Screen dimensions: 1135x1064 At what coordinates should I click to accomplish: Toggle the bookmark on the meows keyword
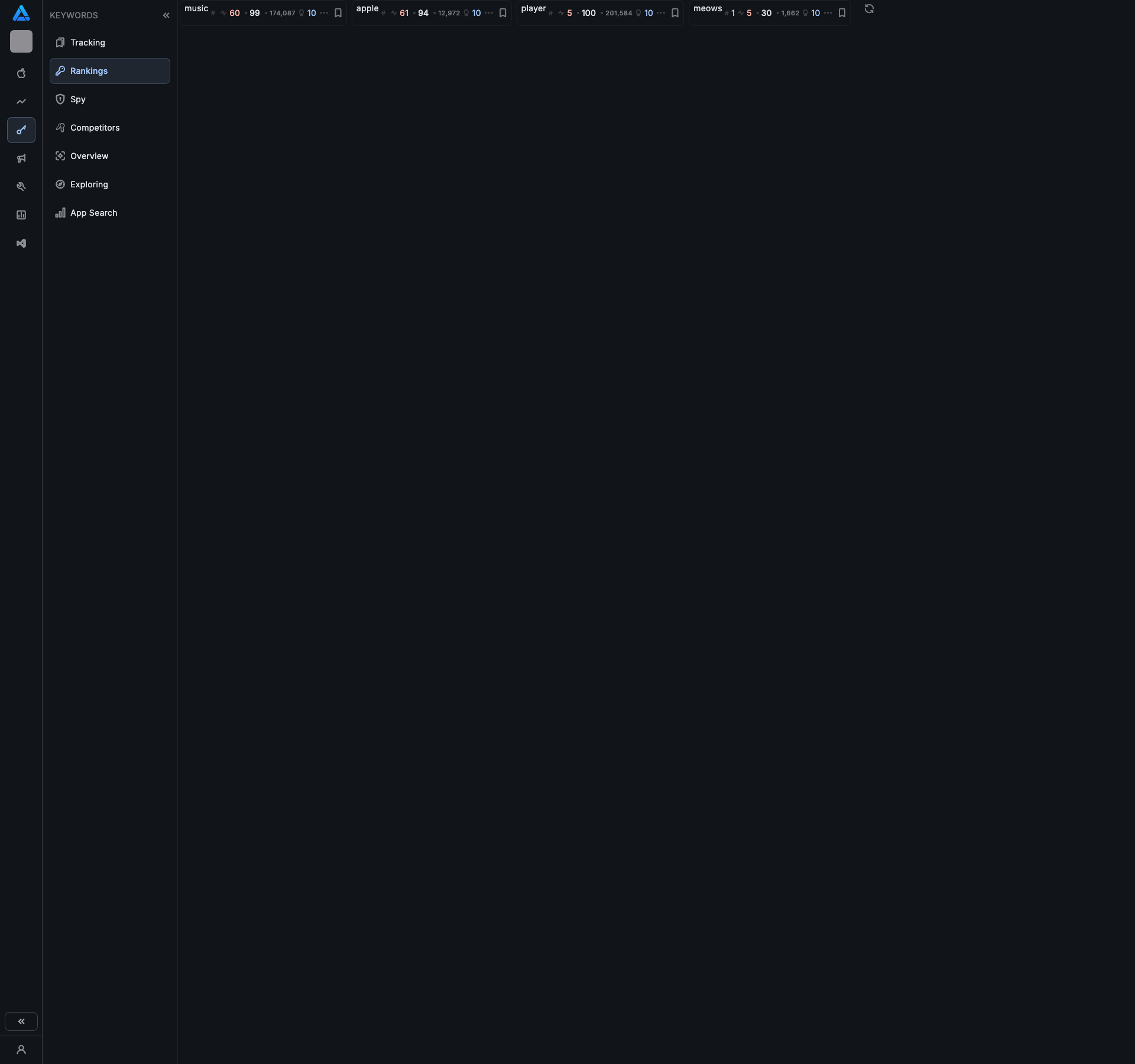coord(842,12)
